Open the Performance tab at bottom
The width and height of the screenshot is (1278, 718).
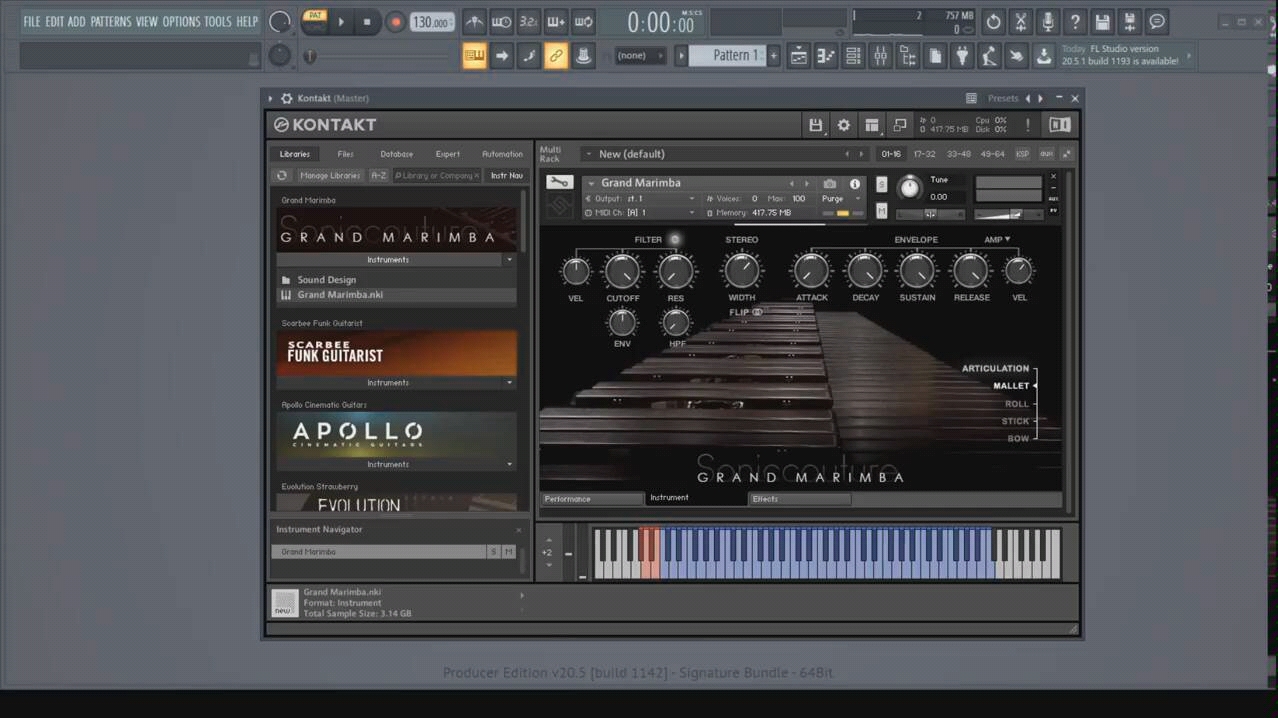coord(592,499)
